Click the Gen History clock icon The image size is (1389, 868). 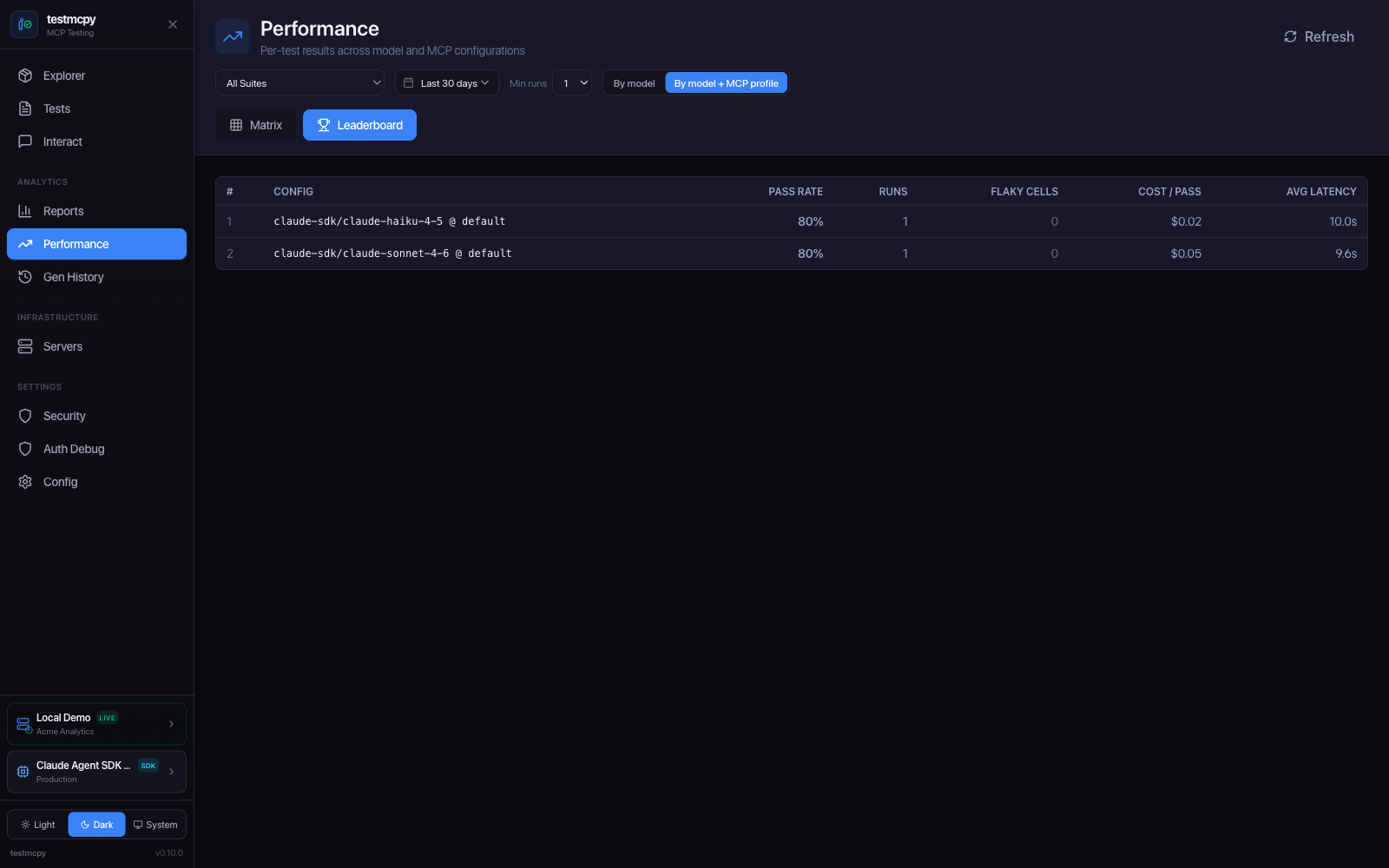pos(25,277)
